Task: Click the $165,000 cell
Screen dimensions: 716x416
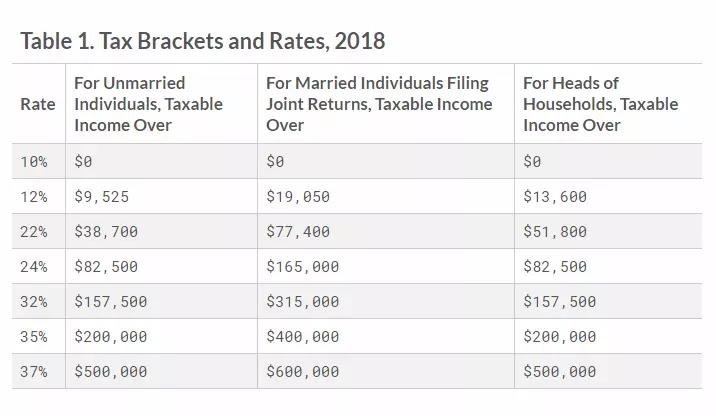Action: coord(303,267)
